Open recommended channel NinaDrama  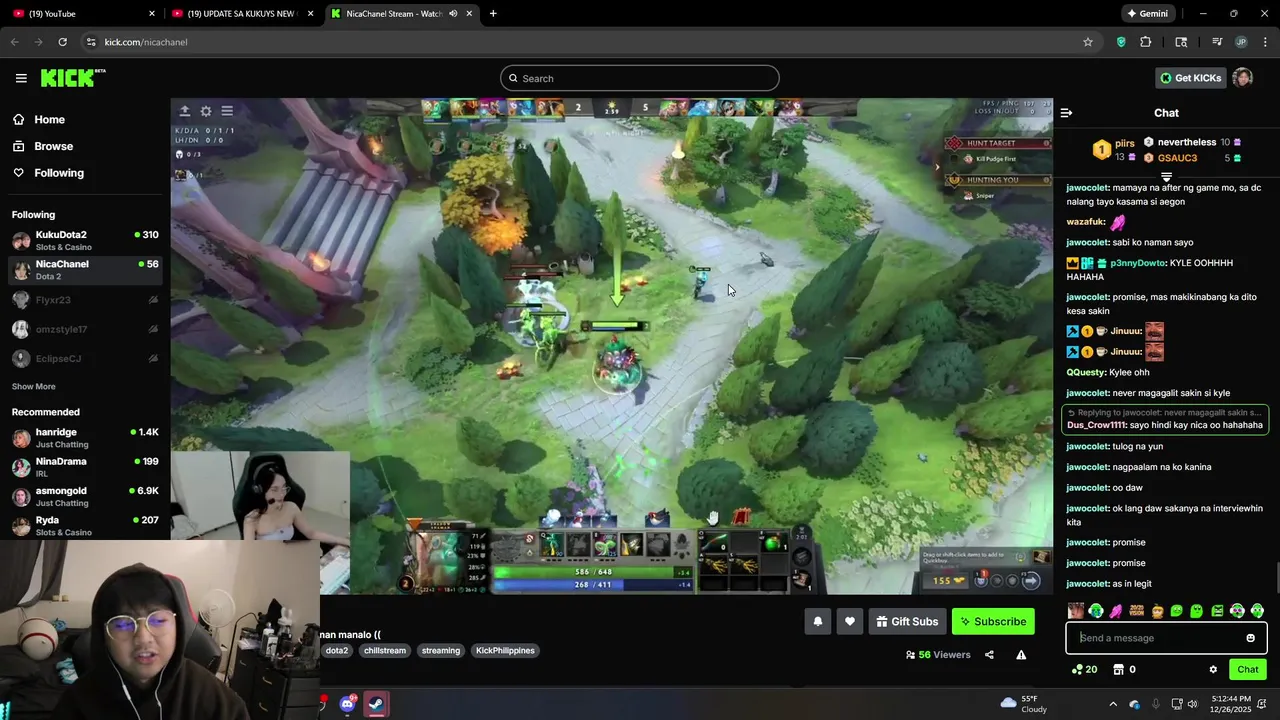click(85, 467)
